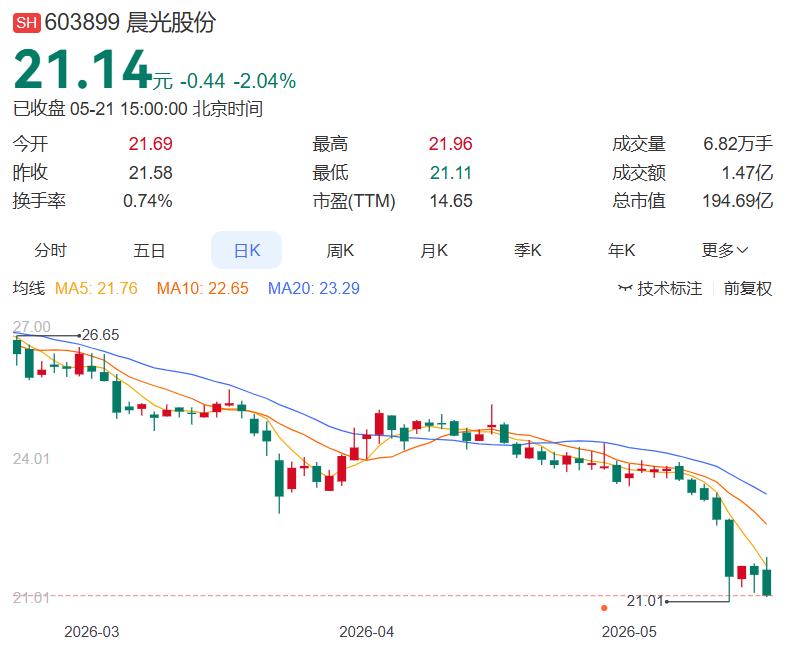Switch to the 周K tab

pos(340,250)
